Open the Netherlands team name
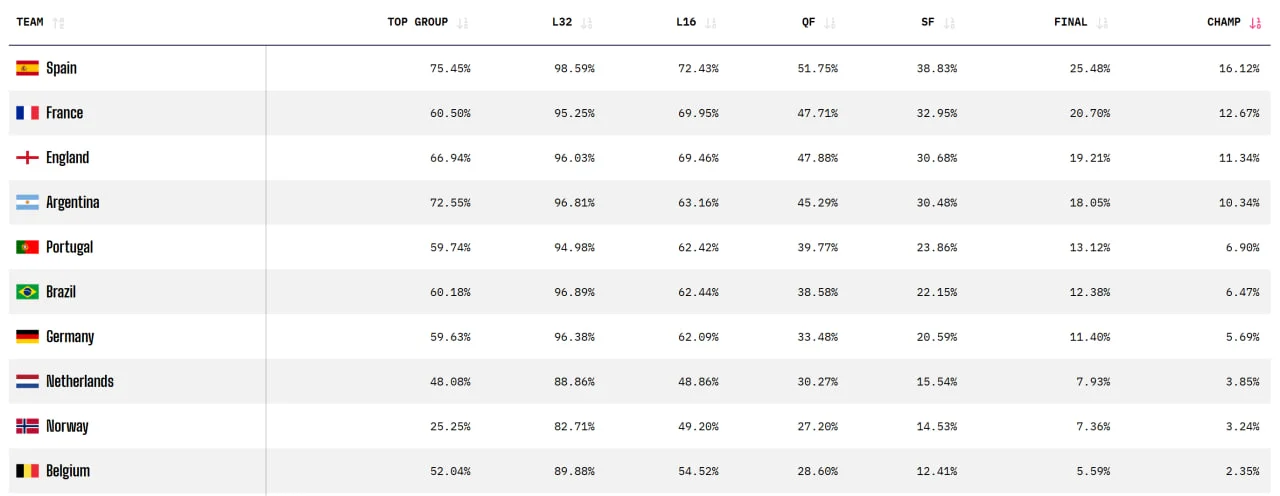Screen dimensions: 1280x496 80,381
